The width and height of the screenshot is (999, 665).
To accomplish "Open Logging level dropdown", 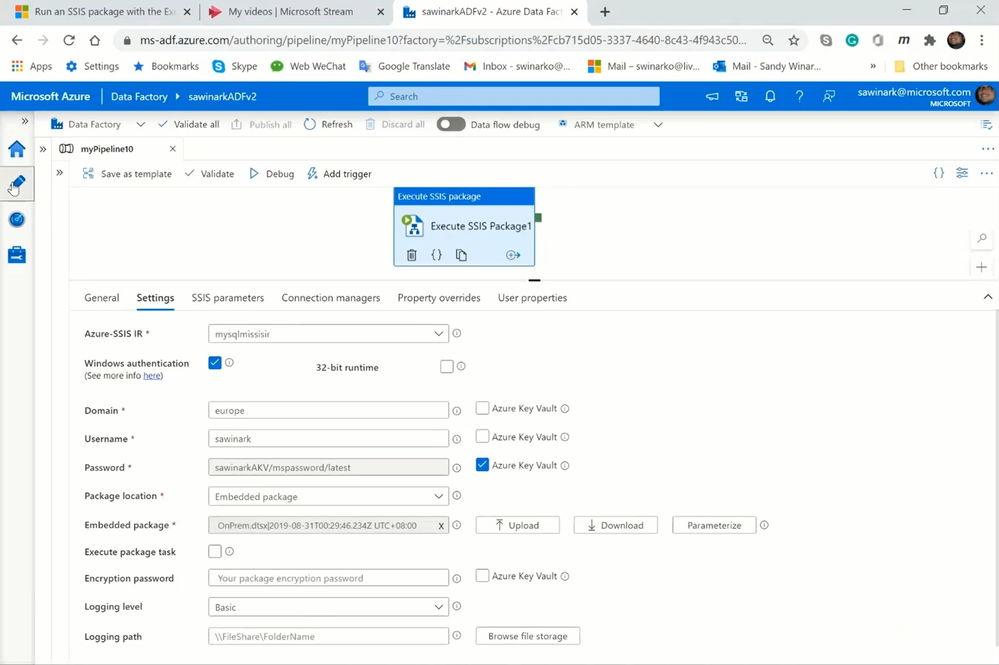I will tap(328, 607).
